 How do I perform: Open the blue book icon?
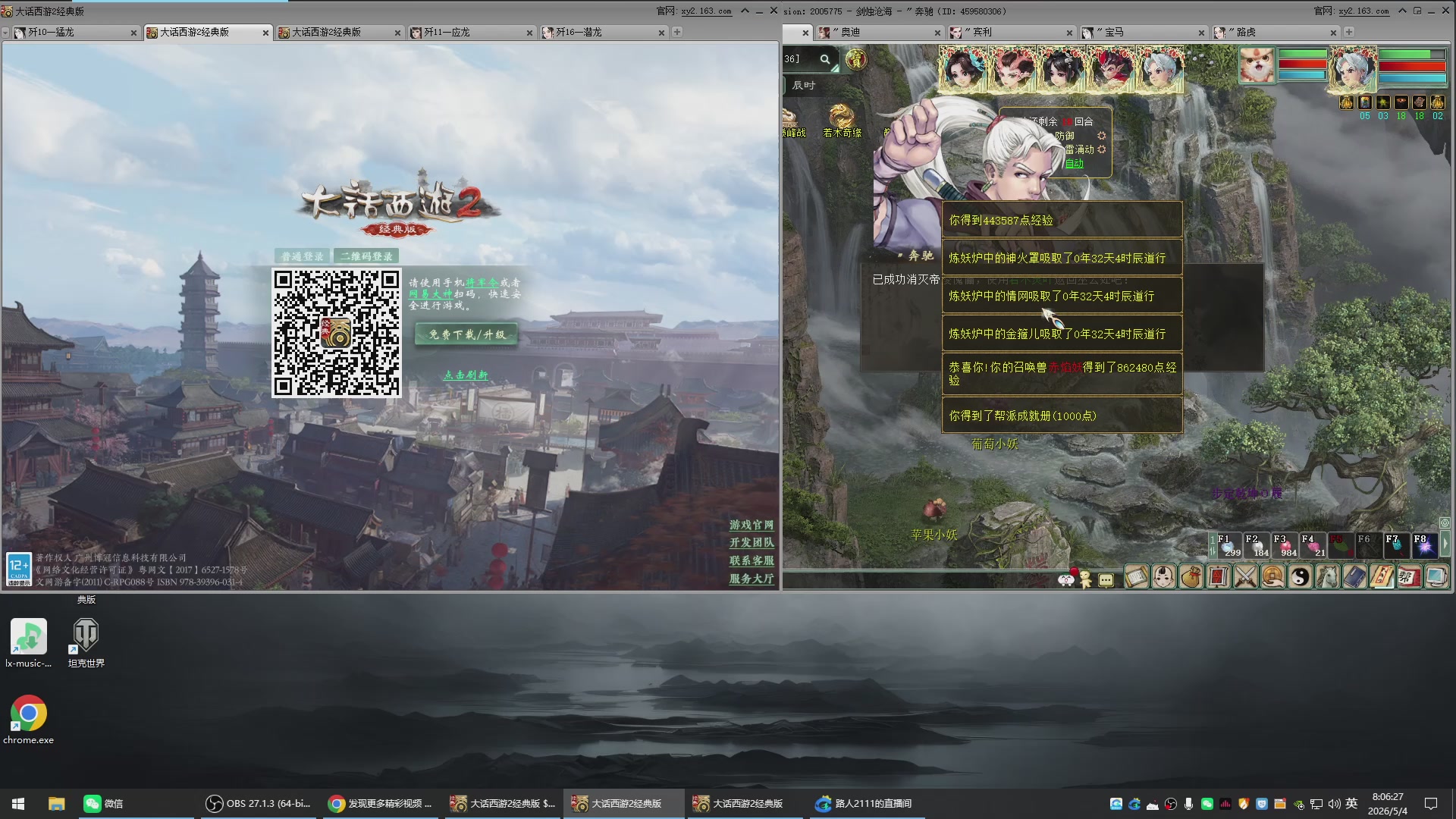(x=1354, y=577)
